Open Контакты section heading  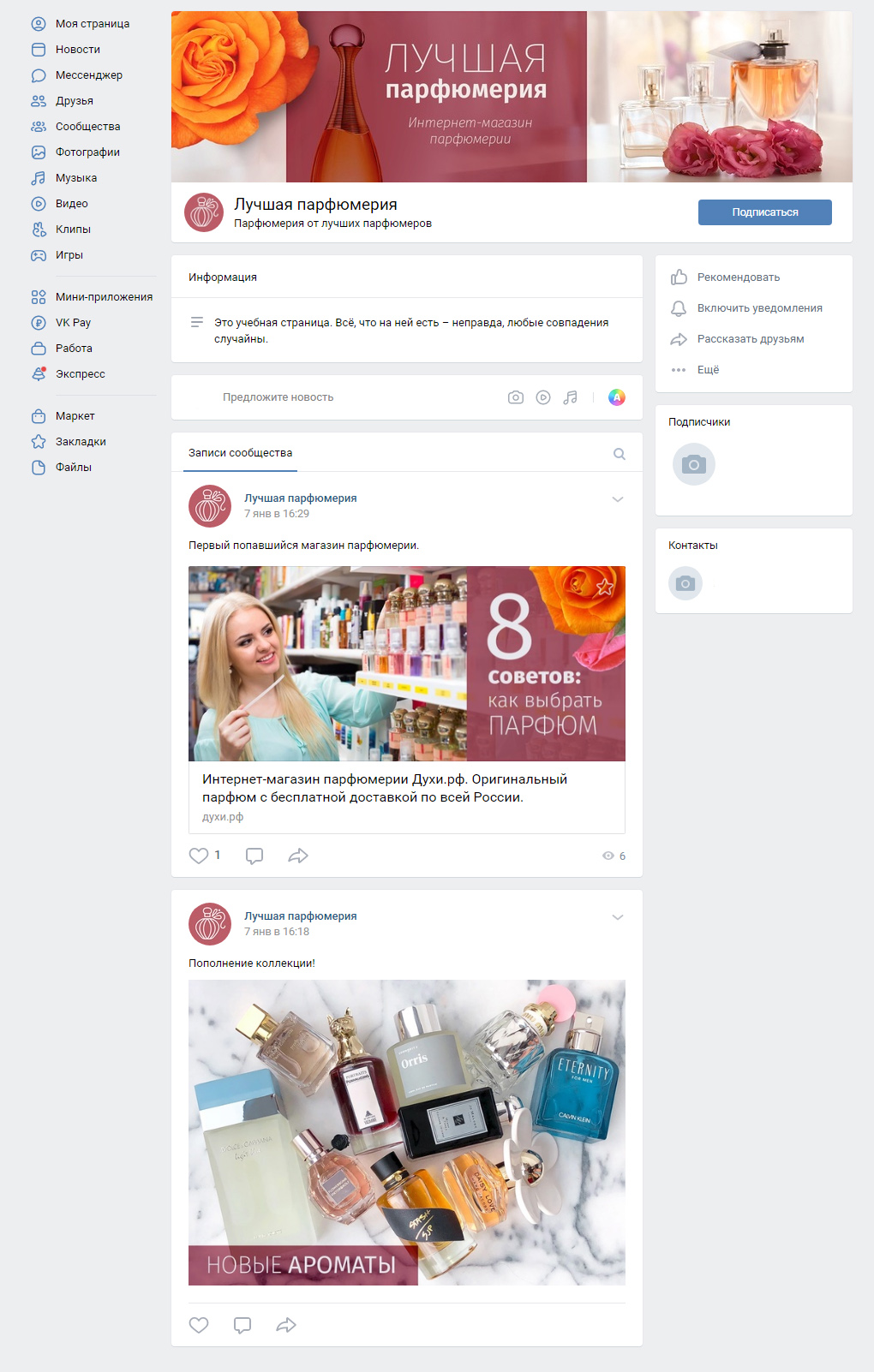(x=693, y=546)
